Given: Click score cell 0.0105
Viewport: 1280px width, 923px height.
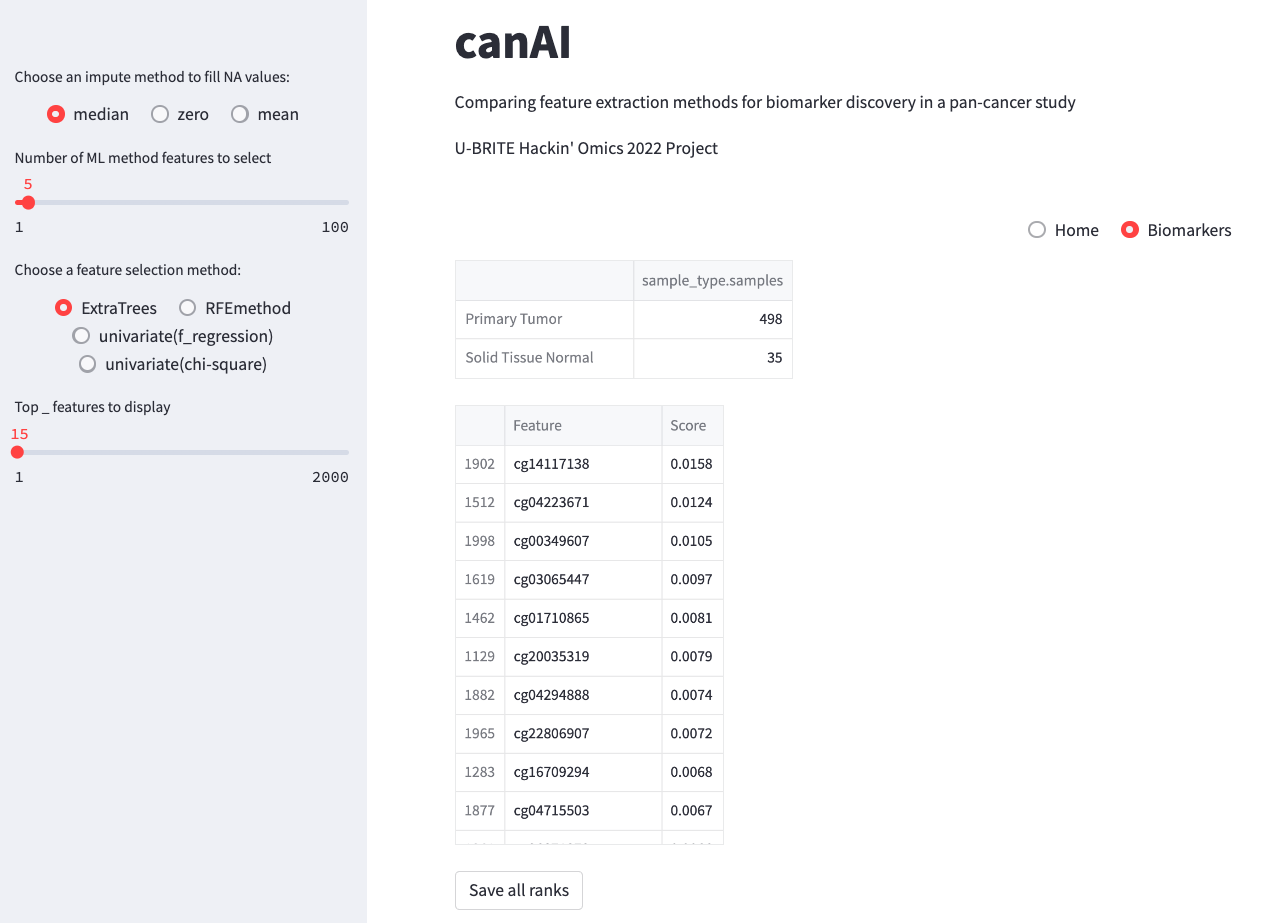Looking at the screenshot, I should click(x=692, y=541).
